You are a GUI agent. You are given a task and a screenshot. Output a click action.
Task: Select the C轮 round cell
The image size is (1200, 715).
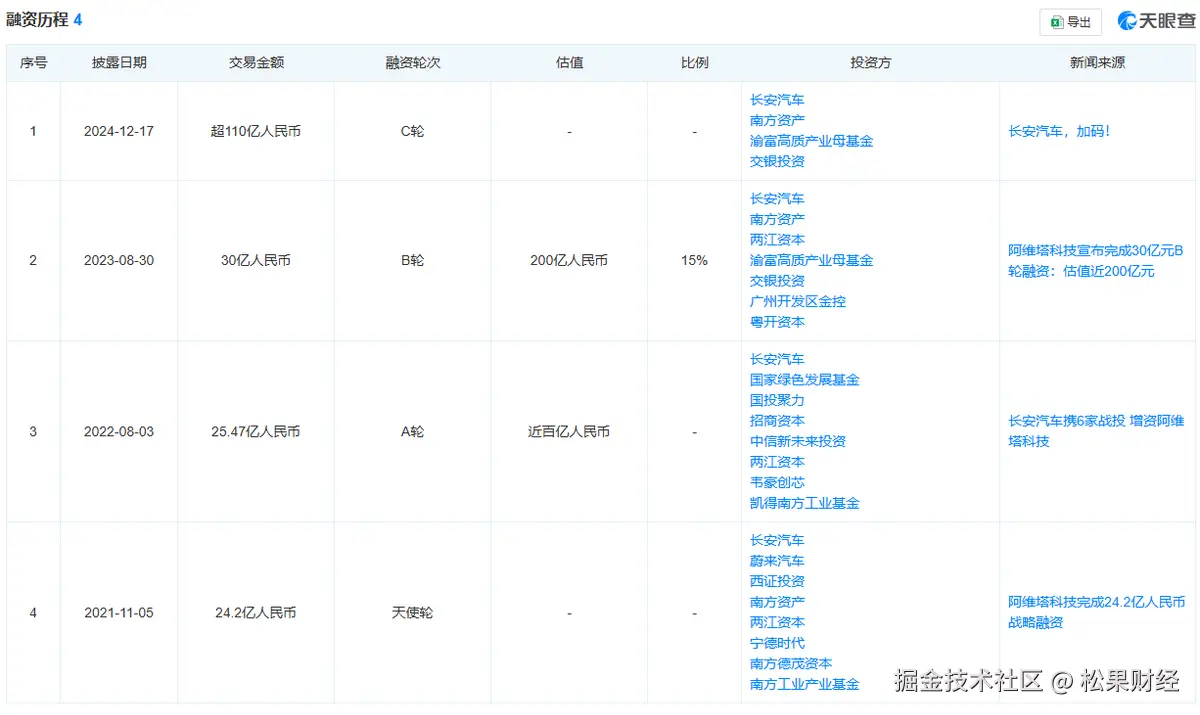coord(413,131)
